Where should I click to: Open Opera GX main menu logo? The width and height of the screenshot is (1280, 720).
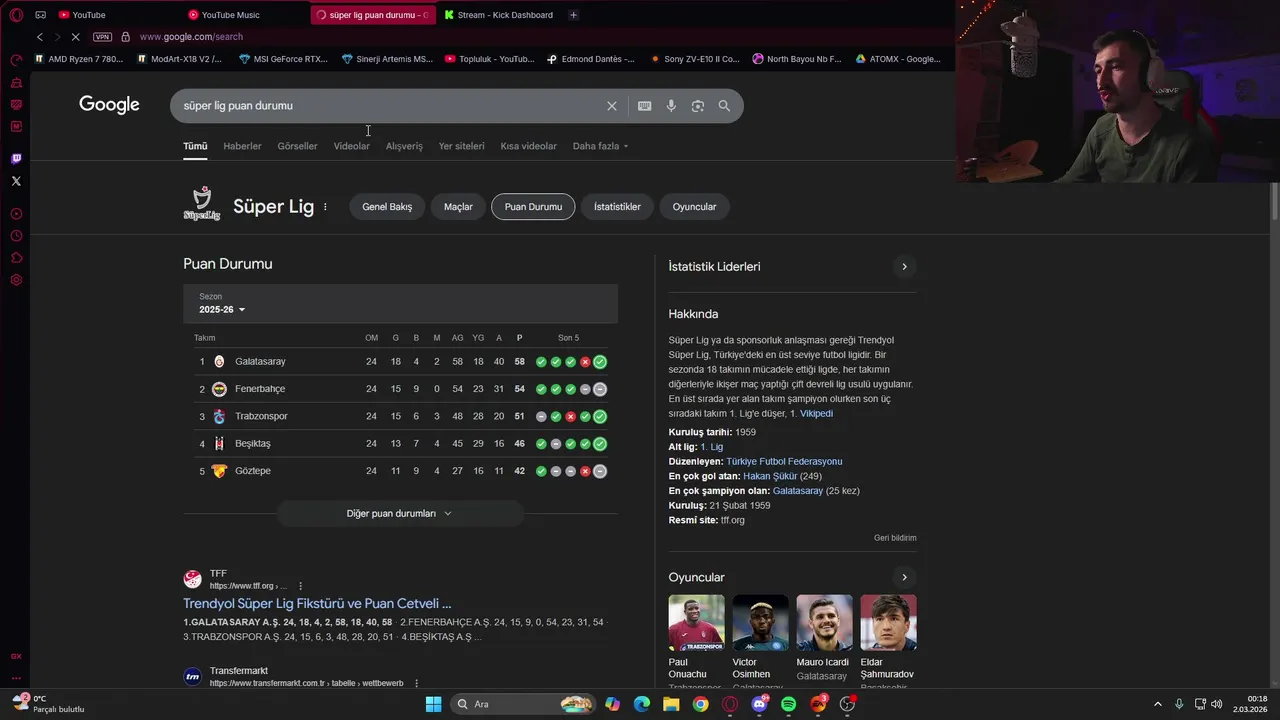pos(16,15)
